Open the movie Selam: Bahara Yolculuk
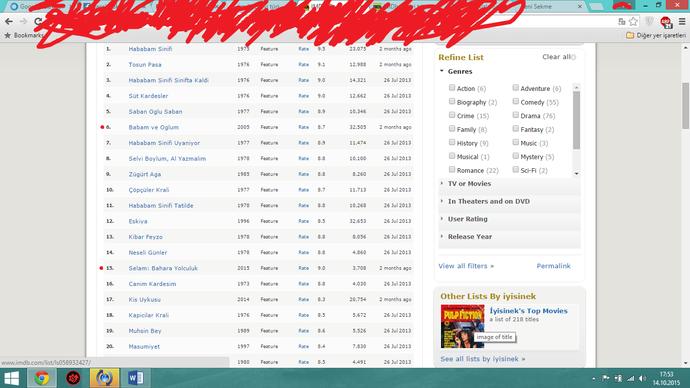 (x=163, y=268)
